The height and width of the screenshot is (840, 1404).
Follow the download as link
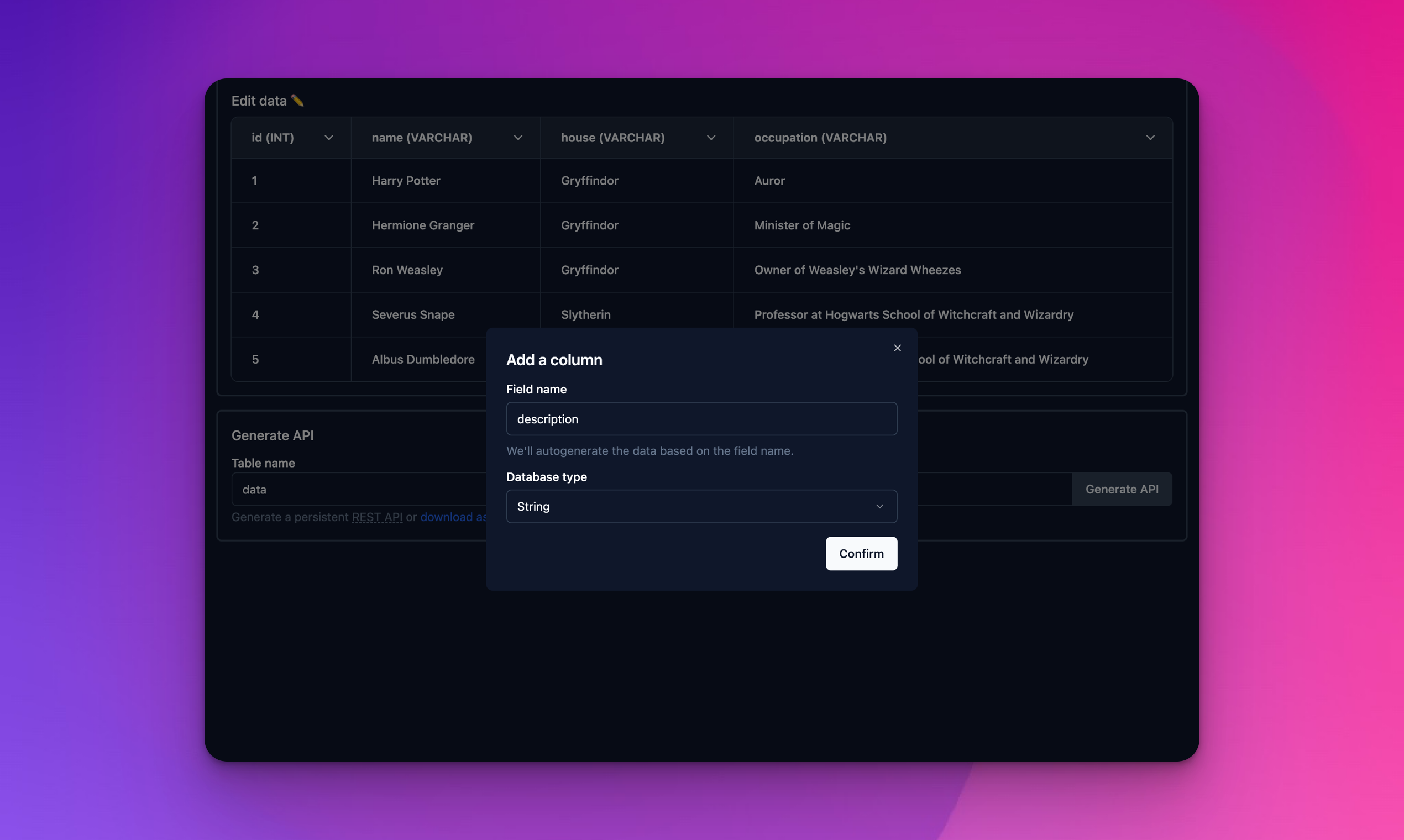pos(453,517)
